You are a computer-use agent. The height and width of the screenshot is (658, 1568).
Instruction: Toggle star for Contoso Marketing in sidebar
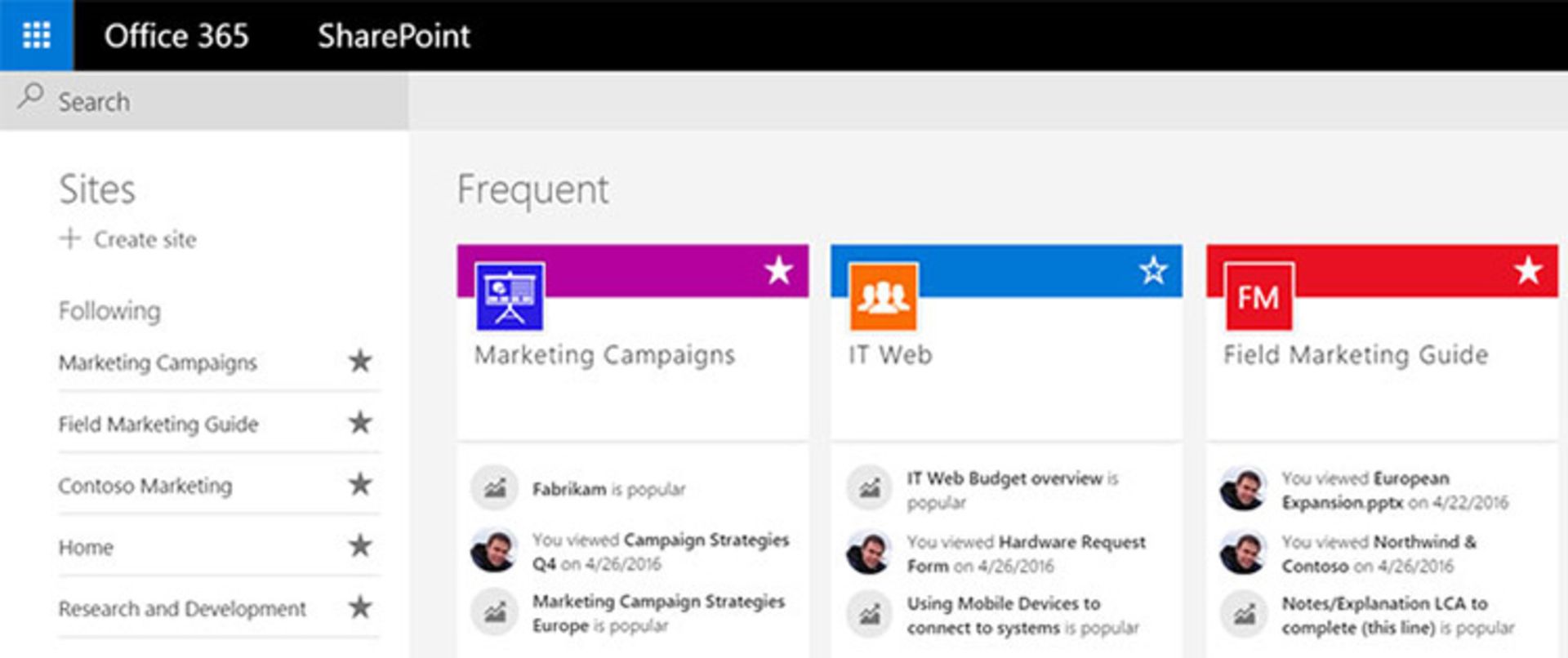point(360,484)
